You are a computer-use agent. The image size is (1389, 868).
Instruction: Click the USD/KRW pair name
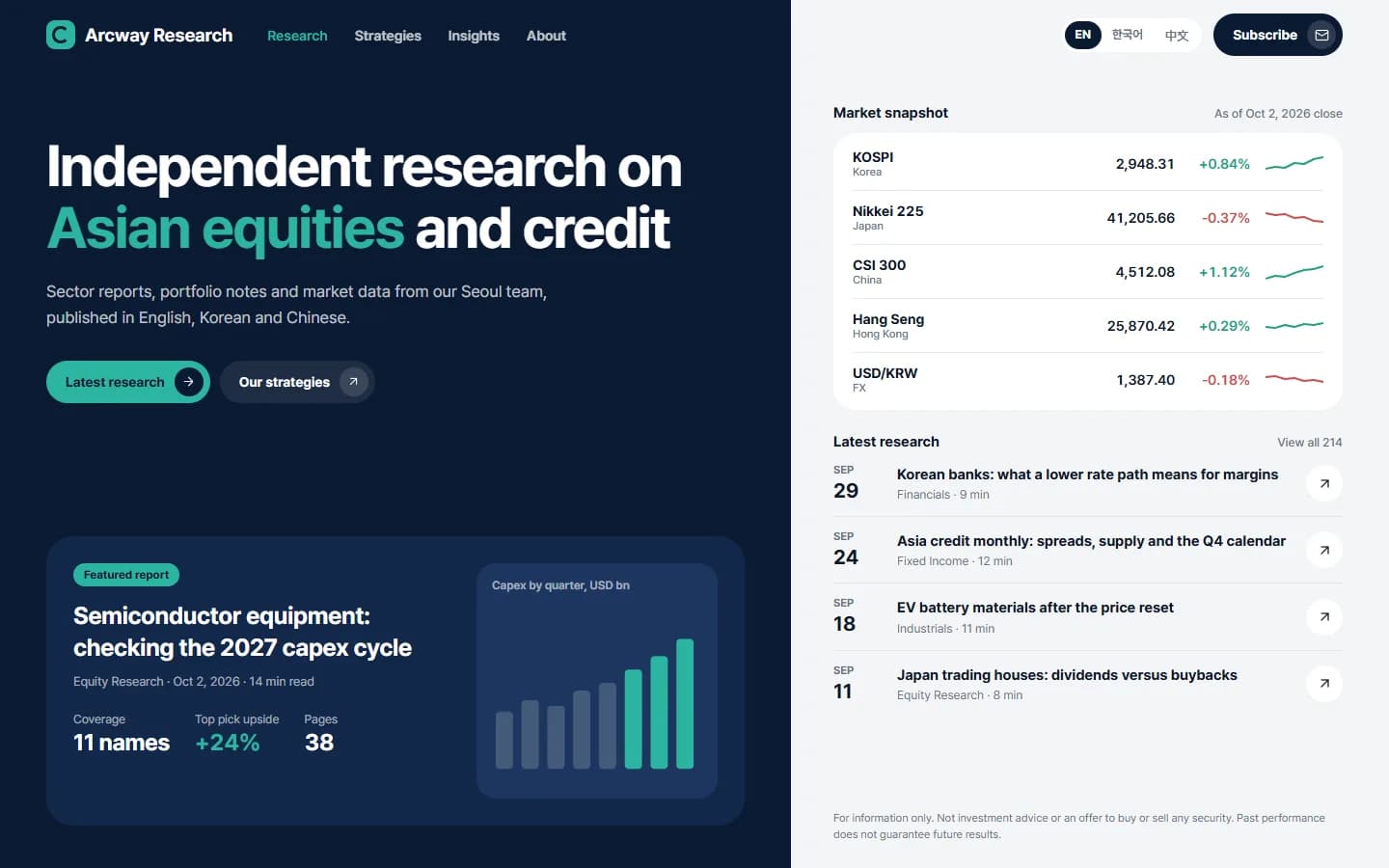(885, 373)
